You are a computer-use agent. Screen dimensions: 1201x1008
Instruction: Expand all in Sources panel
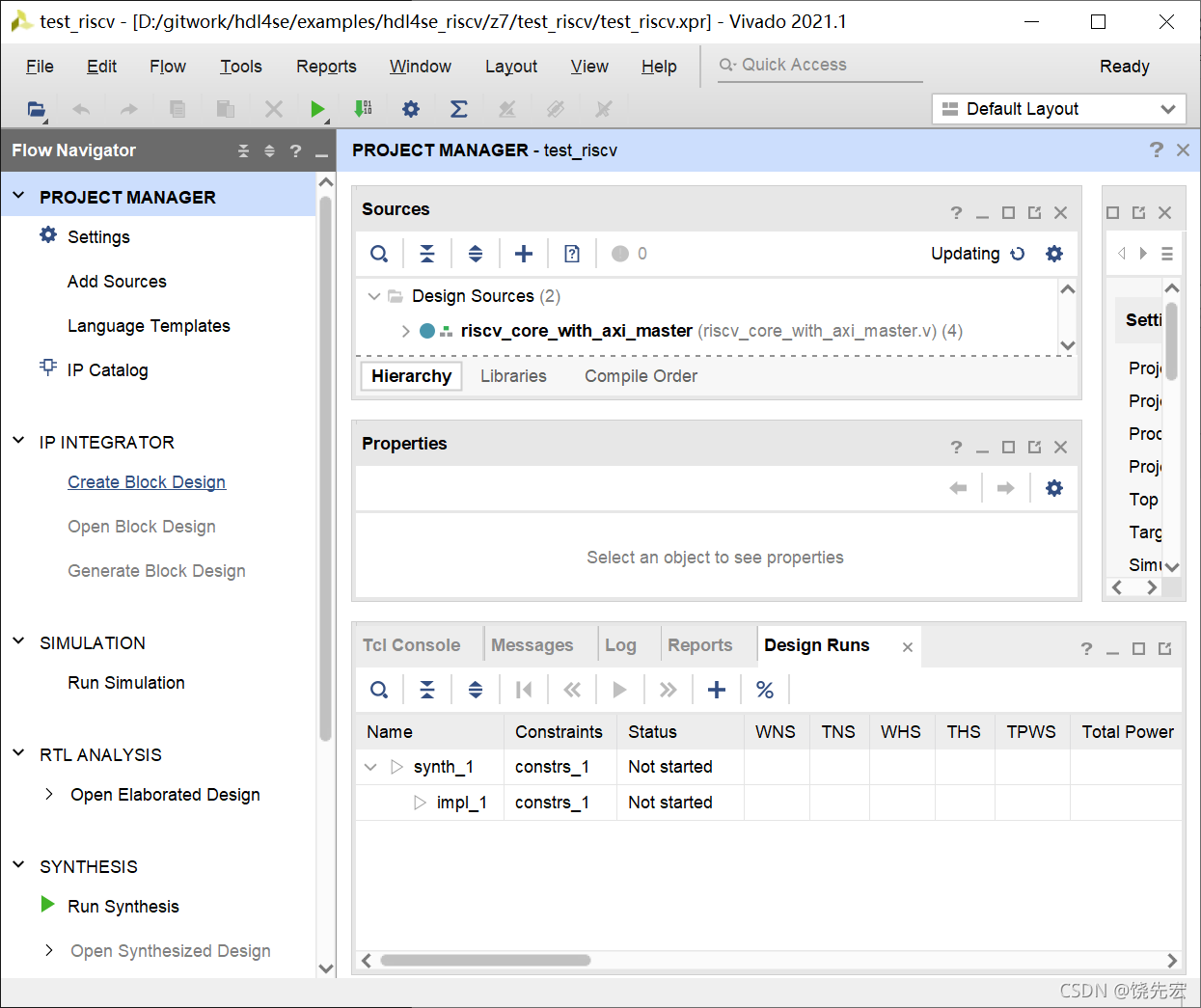pos(476,254)
